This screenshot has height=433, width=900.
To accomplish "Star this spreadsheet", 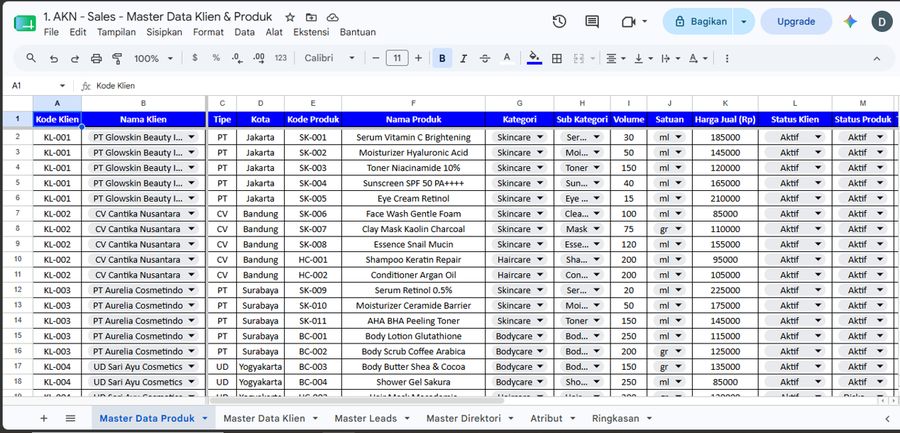I will [x=290, y=17].
